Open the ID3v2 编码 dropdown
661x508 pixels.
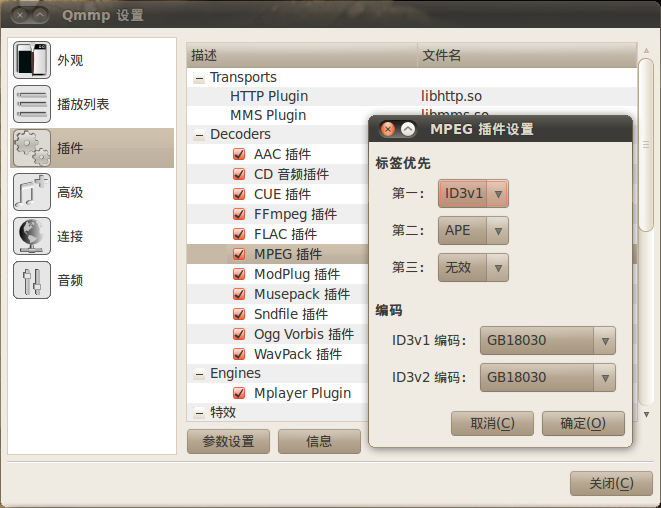coord(548,377)
